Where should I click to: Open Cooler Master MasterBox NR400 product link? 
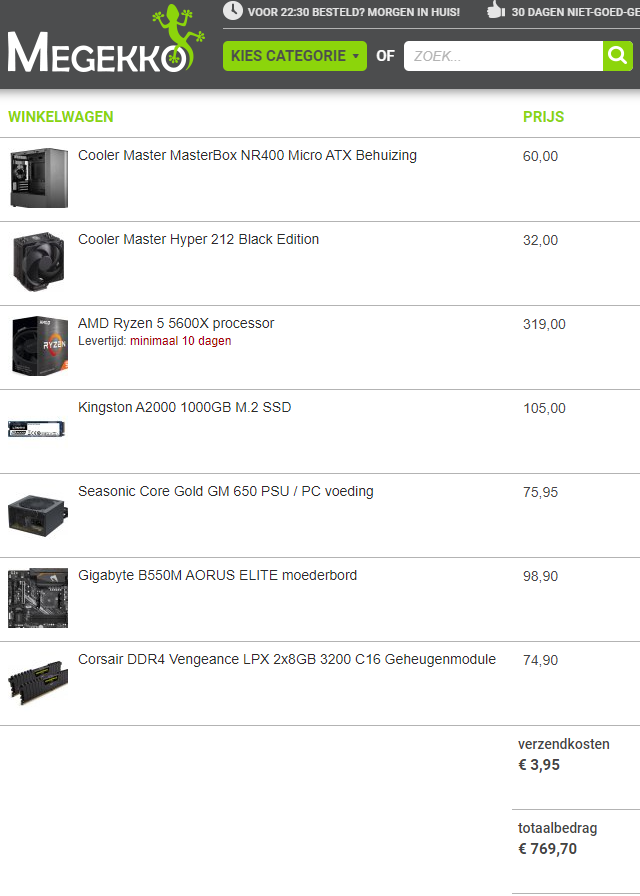(x=247, y=155)
